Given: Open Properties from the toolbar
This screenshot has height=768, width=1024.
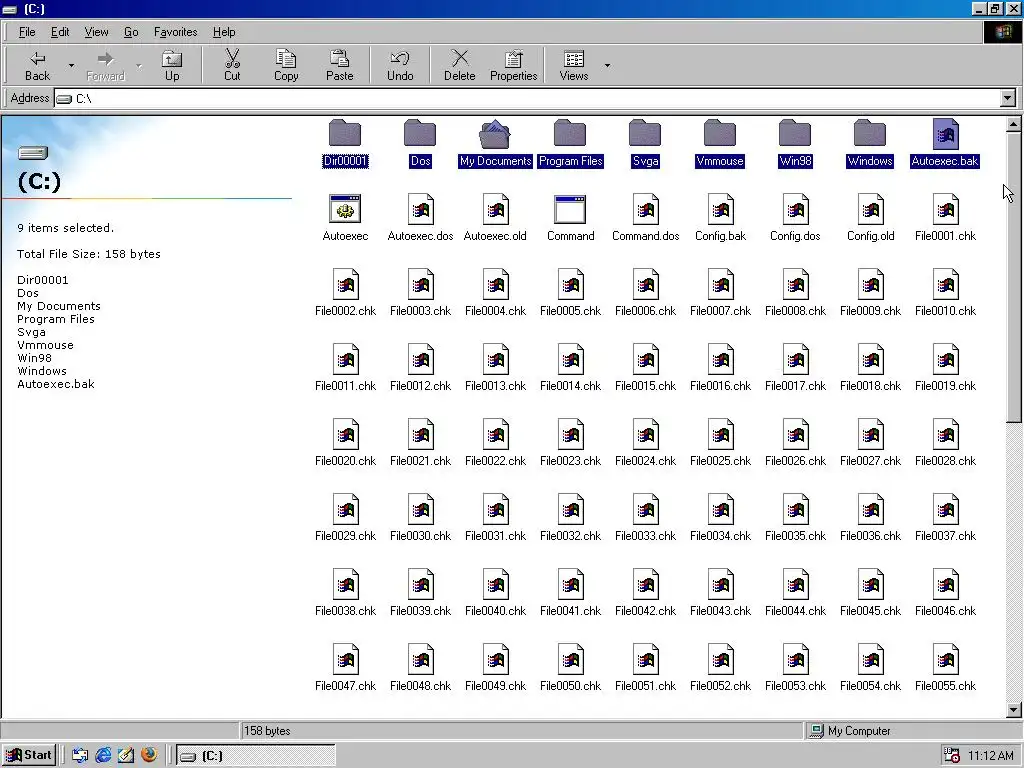Looking at the screenshot, I should (513, 65).
